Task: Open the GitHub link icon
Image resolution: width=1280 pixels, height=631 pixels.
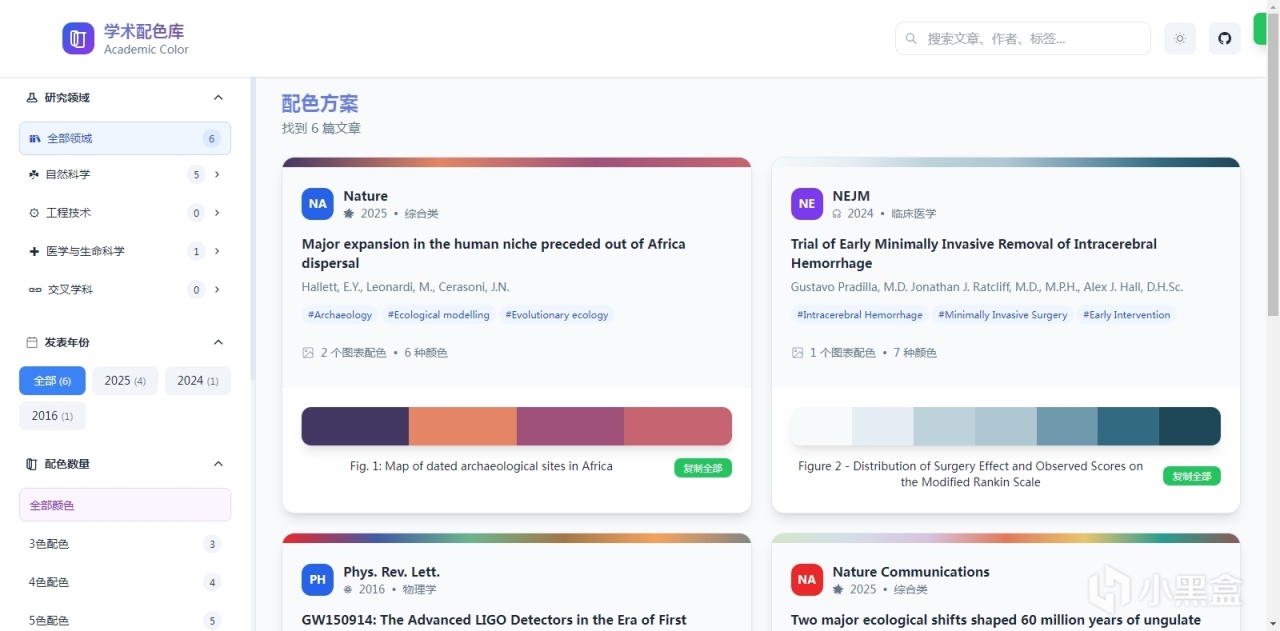Action: tap(1225, 38)
